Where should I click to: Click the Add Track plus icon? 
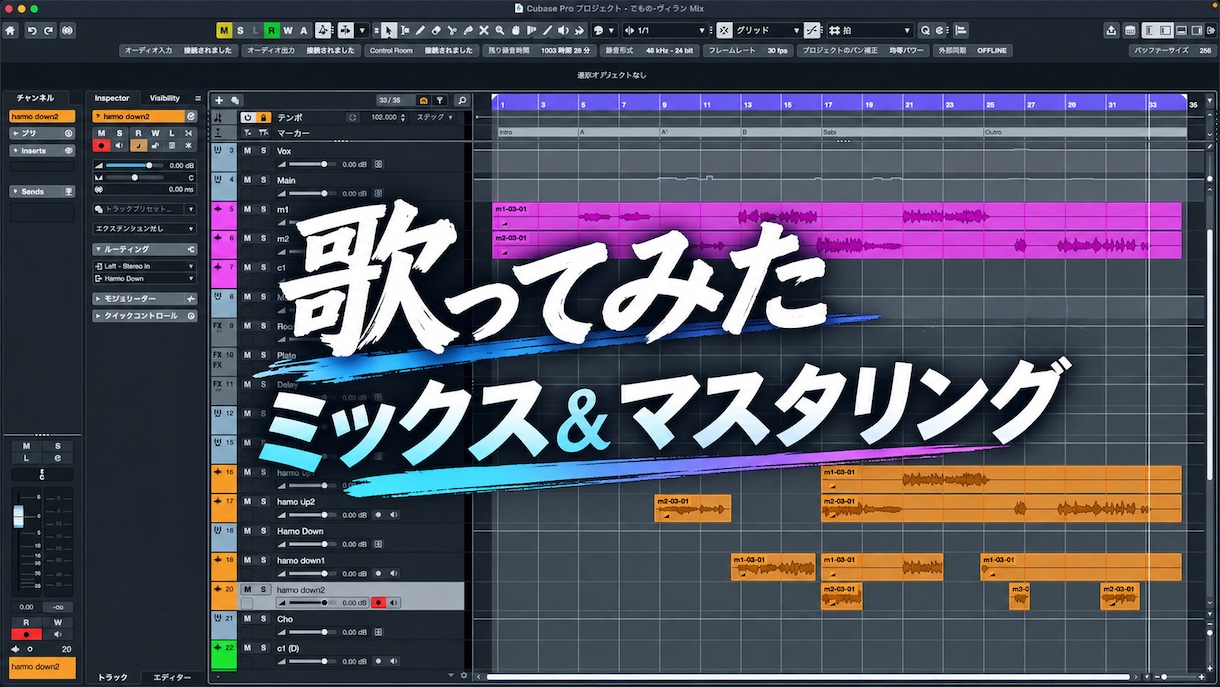[219, 100]
